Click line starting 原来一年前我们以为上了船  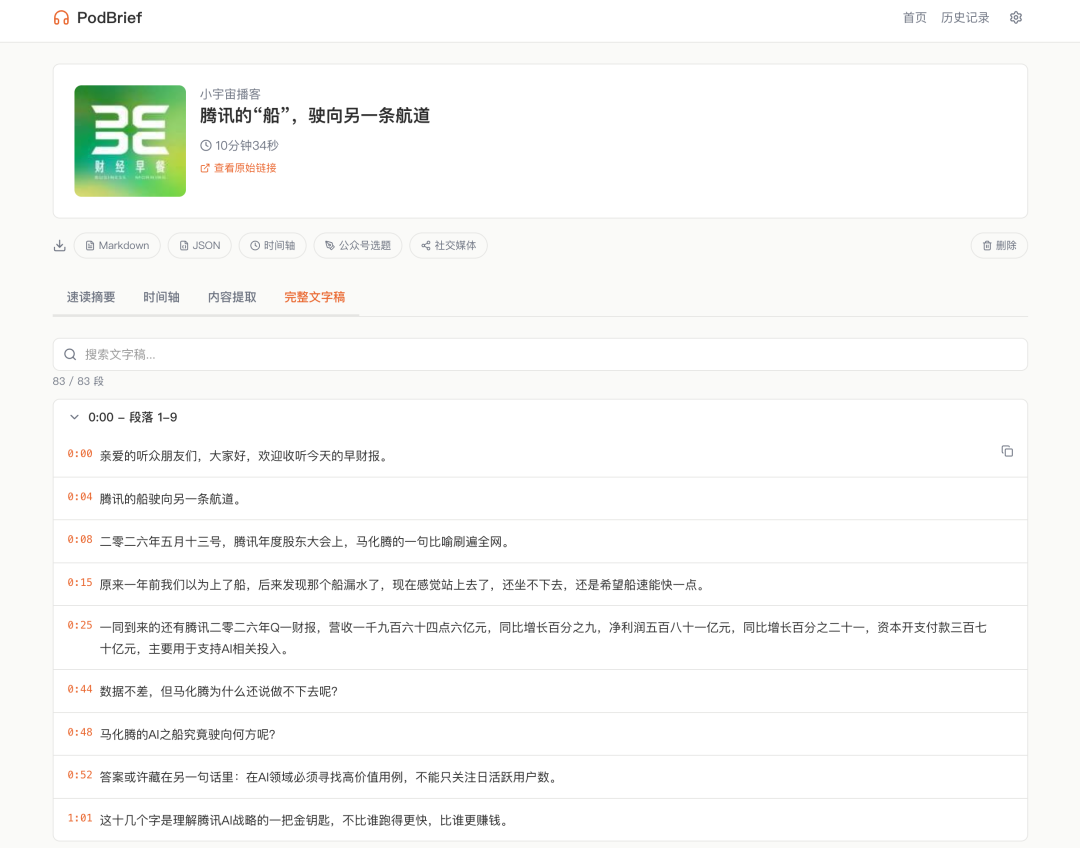[404, 585]
